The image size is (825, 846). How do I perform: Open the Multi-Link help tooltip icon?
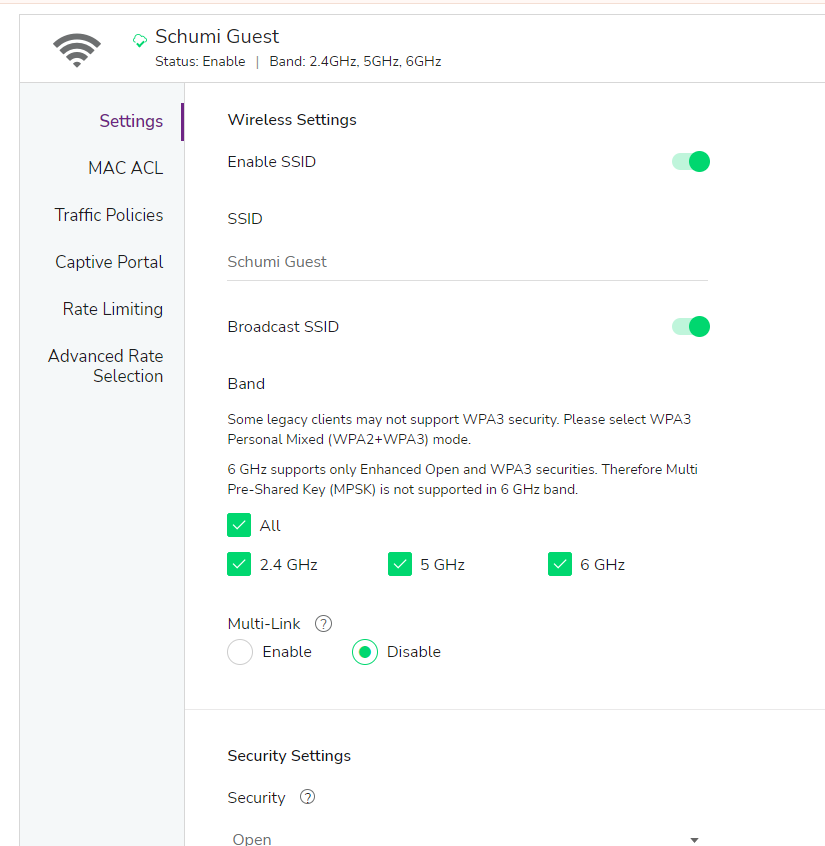[x=323, y=623]
